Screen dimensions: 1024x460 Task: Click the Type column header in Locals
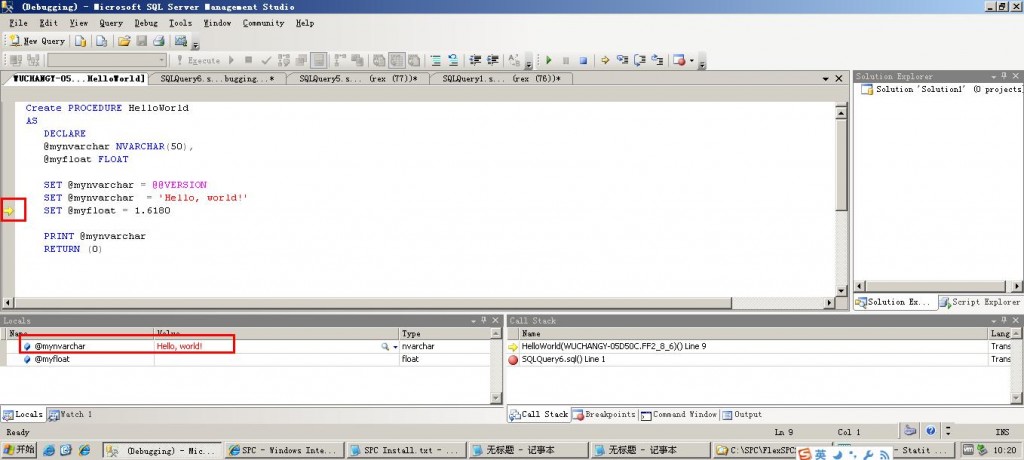point(444,333)
